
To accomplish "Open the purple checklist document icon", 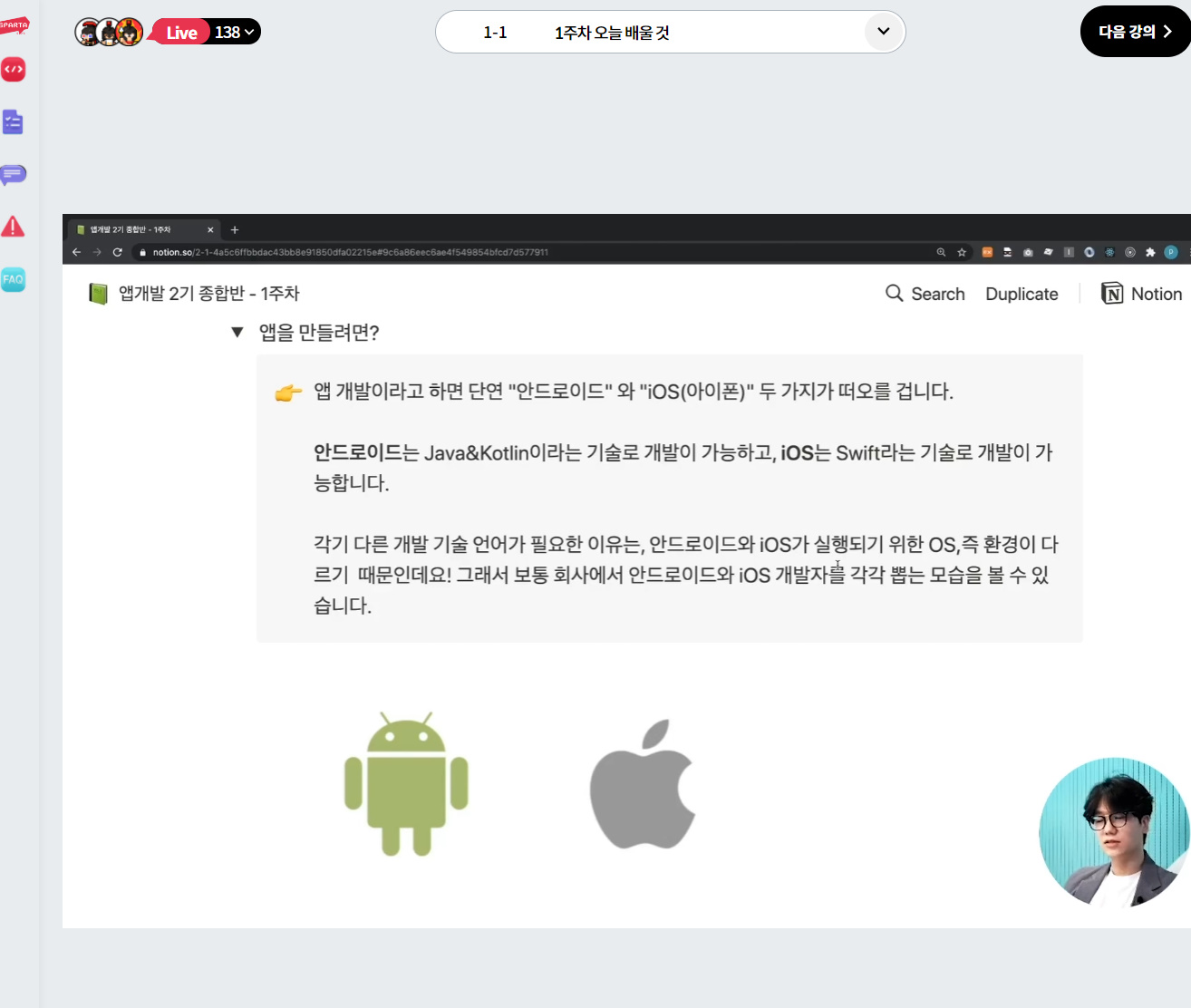I will (x=13, y=121).
